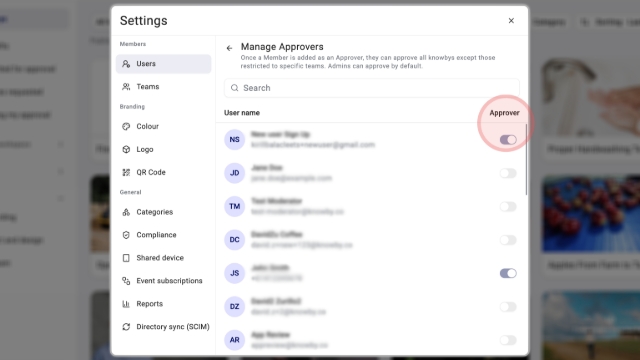Go back using the arrow beside Manage Approvers
The image size is (640, 360).
coord(229,48)
